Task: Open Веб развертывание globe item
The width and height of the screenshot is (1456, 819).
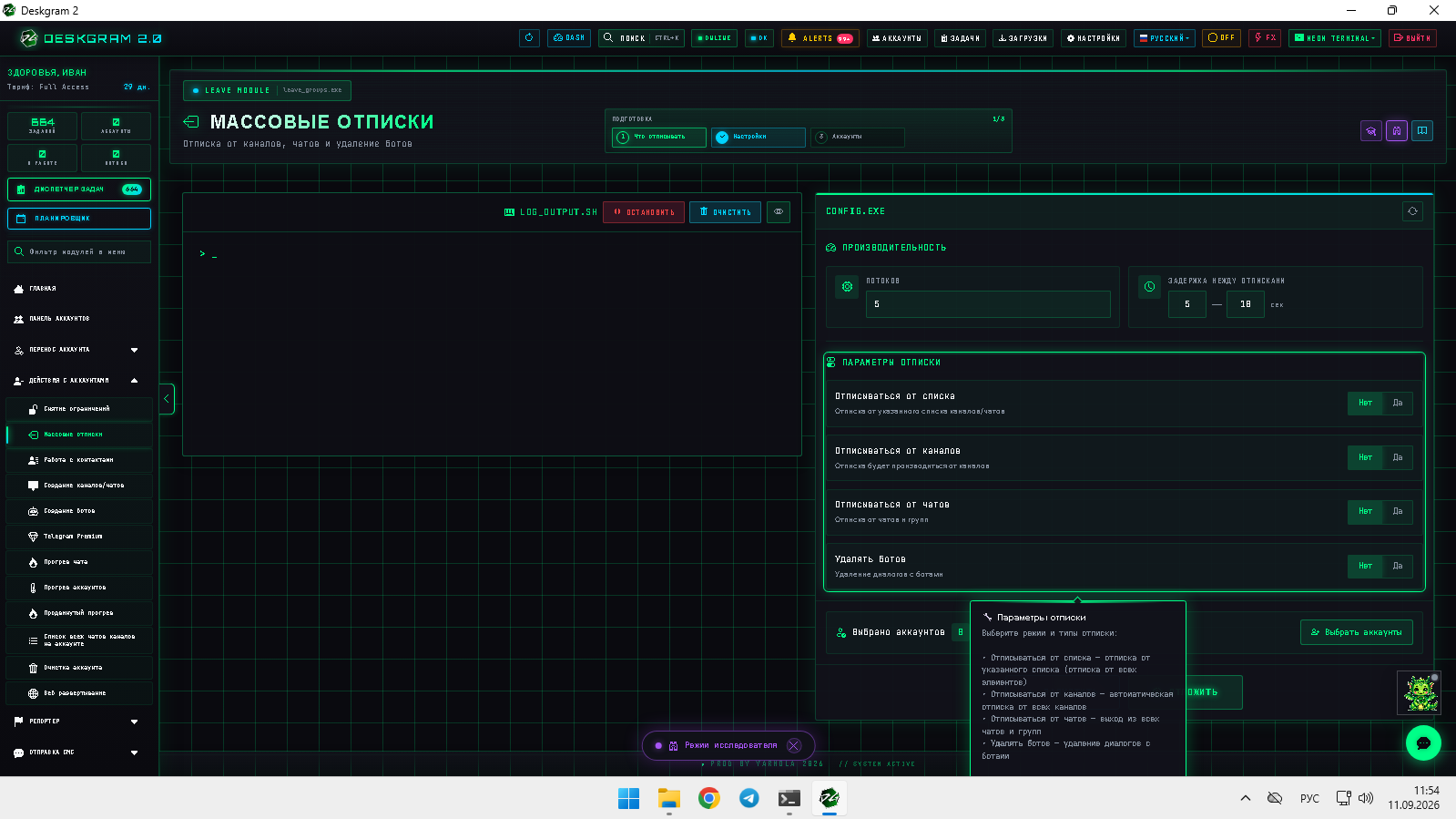Action: 79,693
